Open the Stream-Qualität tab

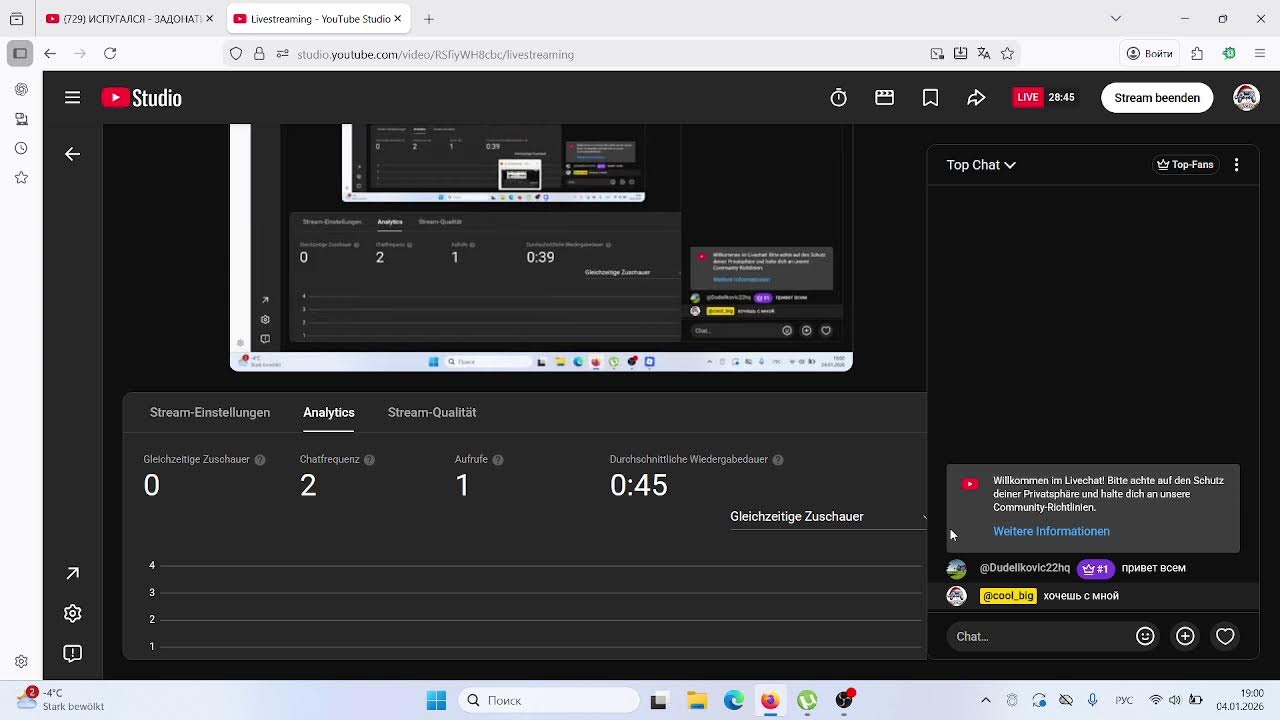[x=432, y=412]
